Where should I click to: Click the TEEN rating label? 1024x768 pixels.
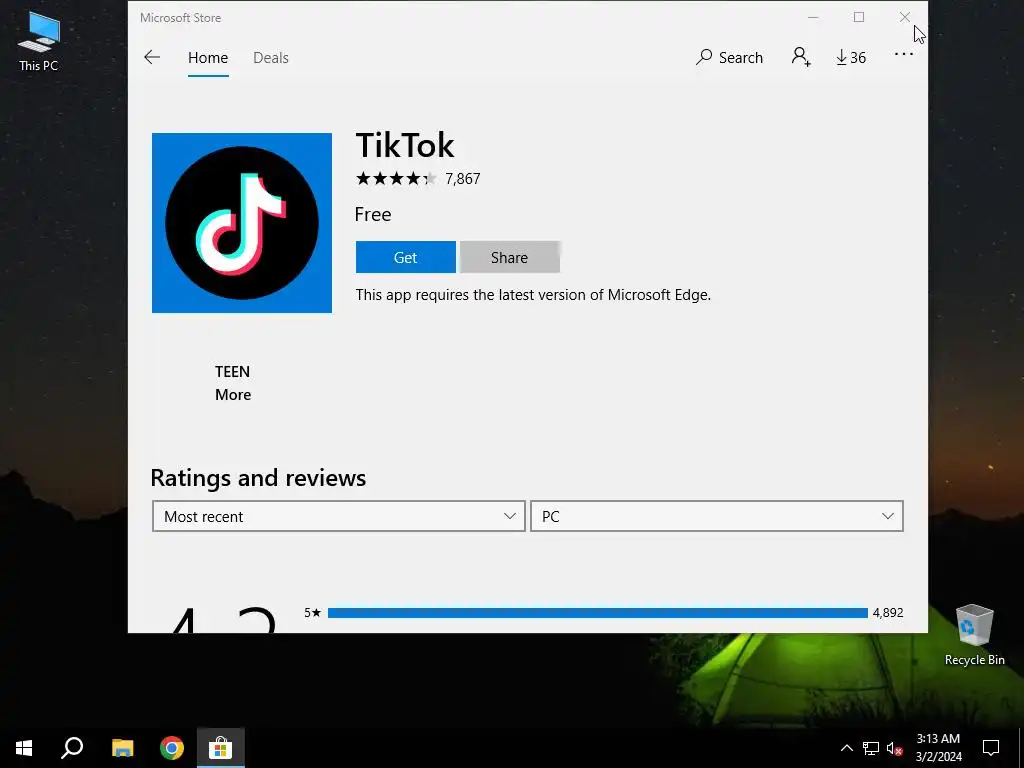[232, 372]
